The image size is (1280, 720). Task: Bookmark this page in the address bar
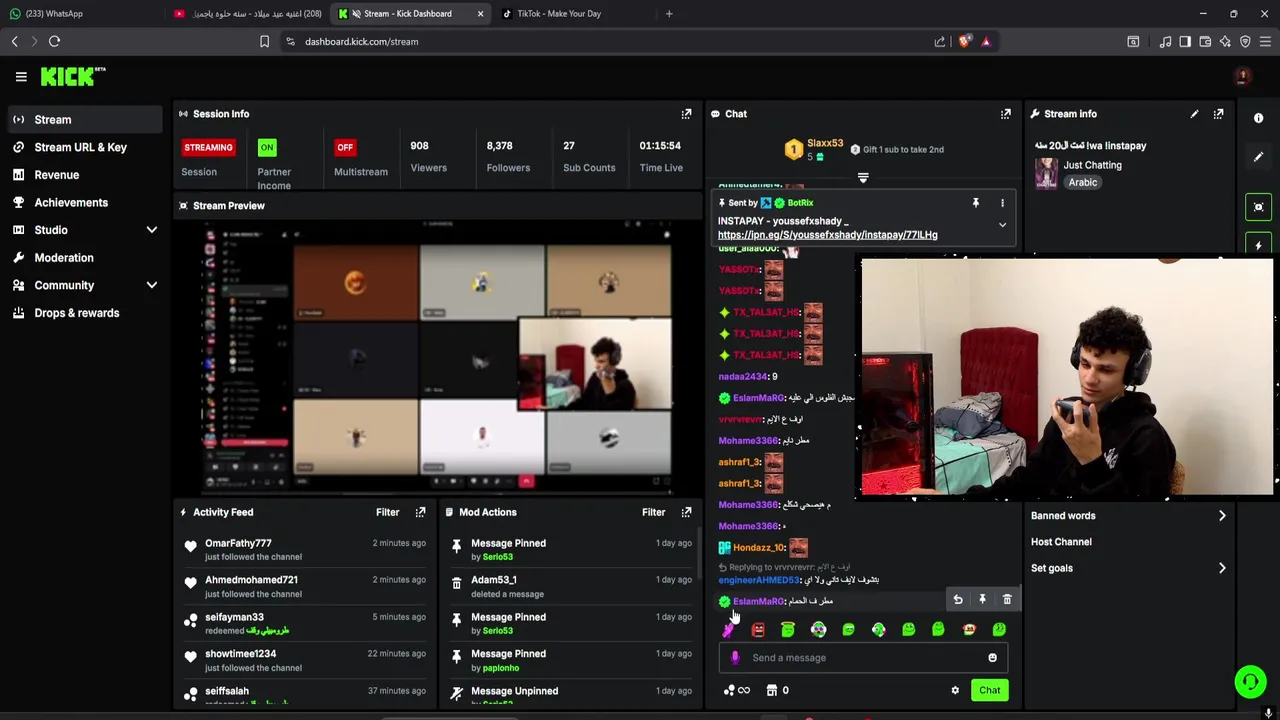point(264,41)
